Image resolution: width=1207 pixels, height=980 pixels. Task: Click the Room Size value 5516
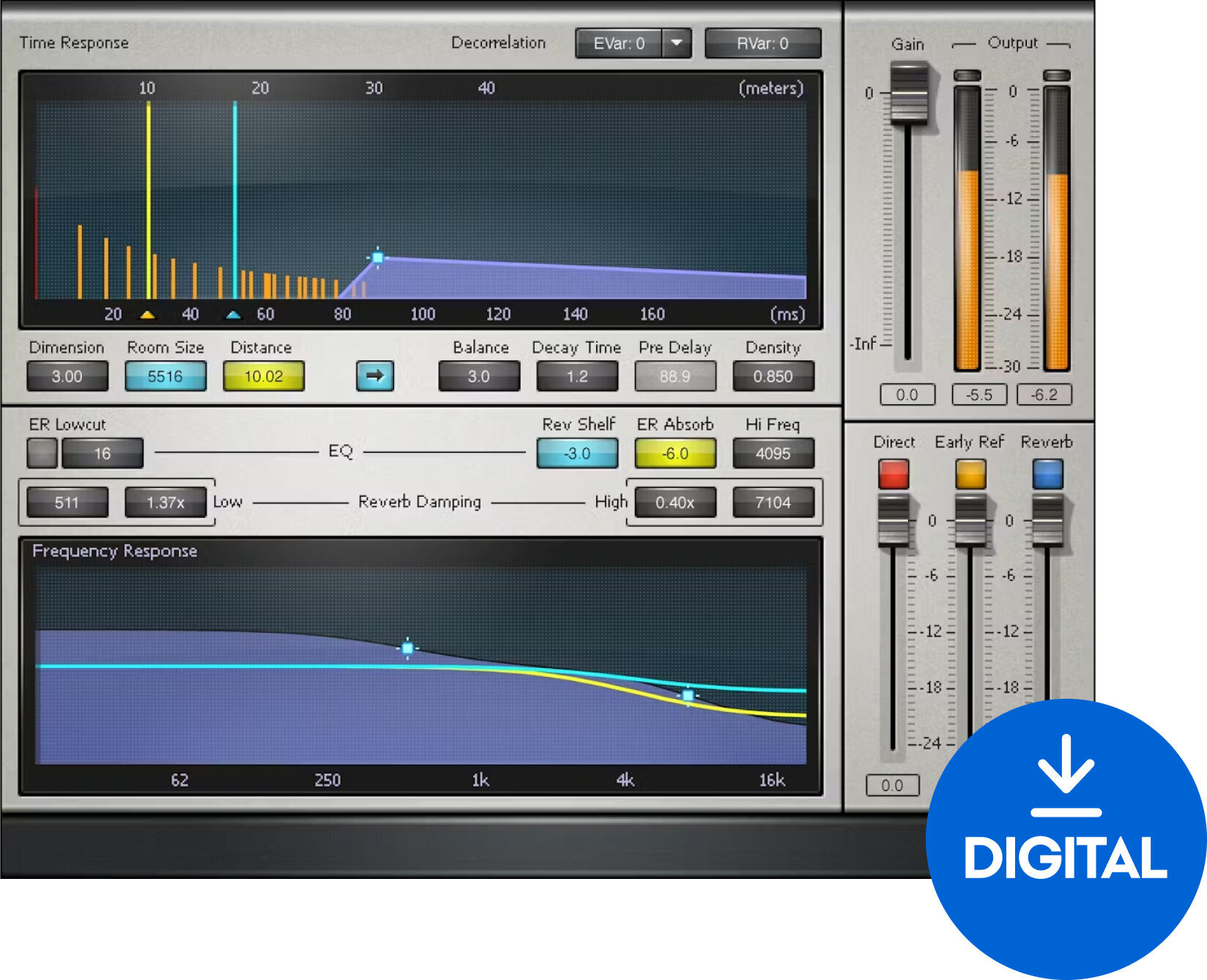(166, 376)
